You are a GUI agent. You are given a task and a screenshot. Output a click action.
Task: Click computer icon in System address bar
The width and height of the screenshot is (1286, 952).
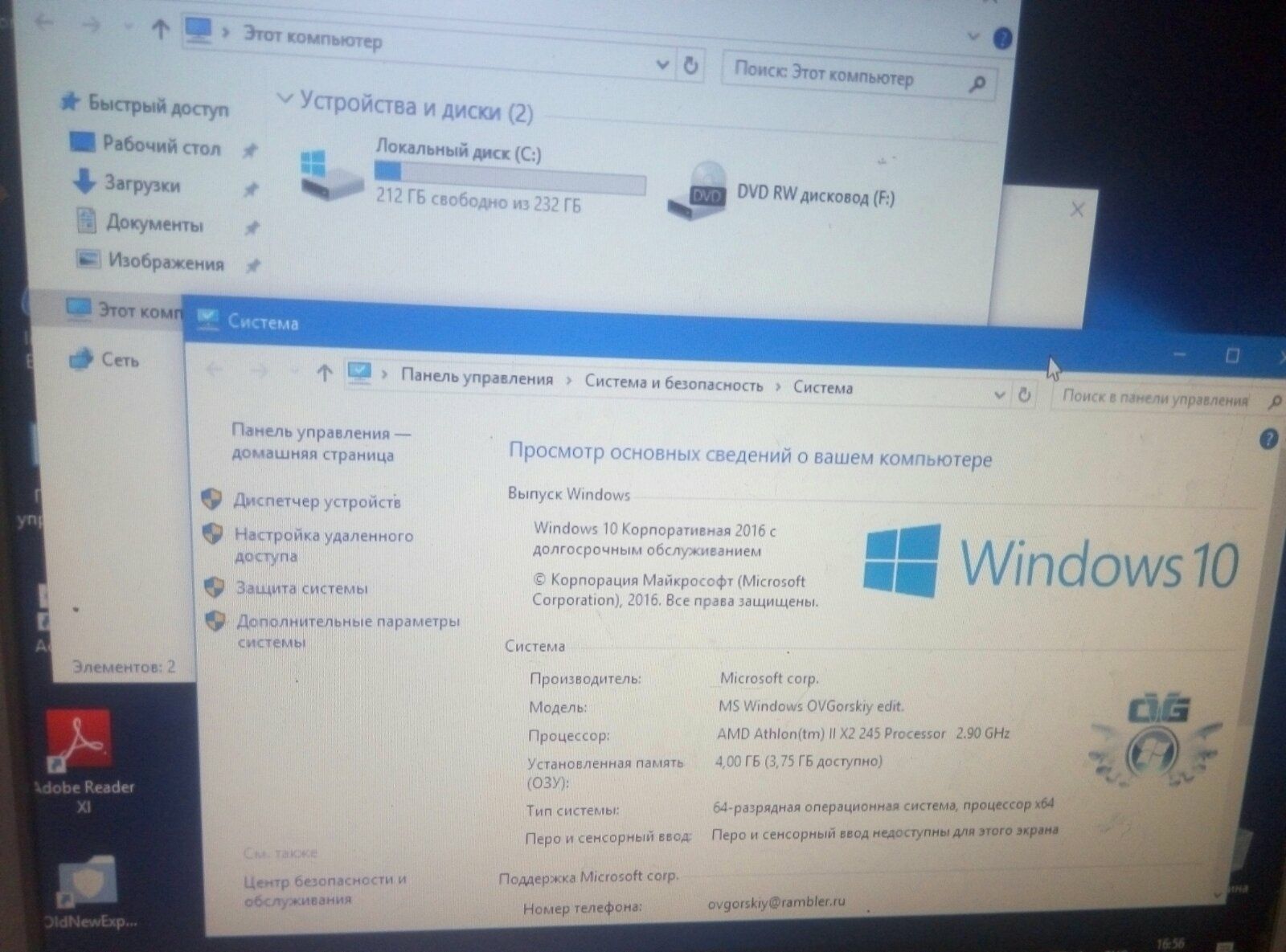click(x=359, y=373)
